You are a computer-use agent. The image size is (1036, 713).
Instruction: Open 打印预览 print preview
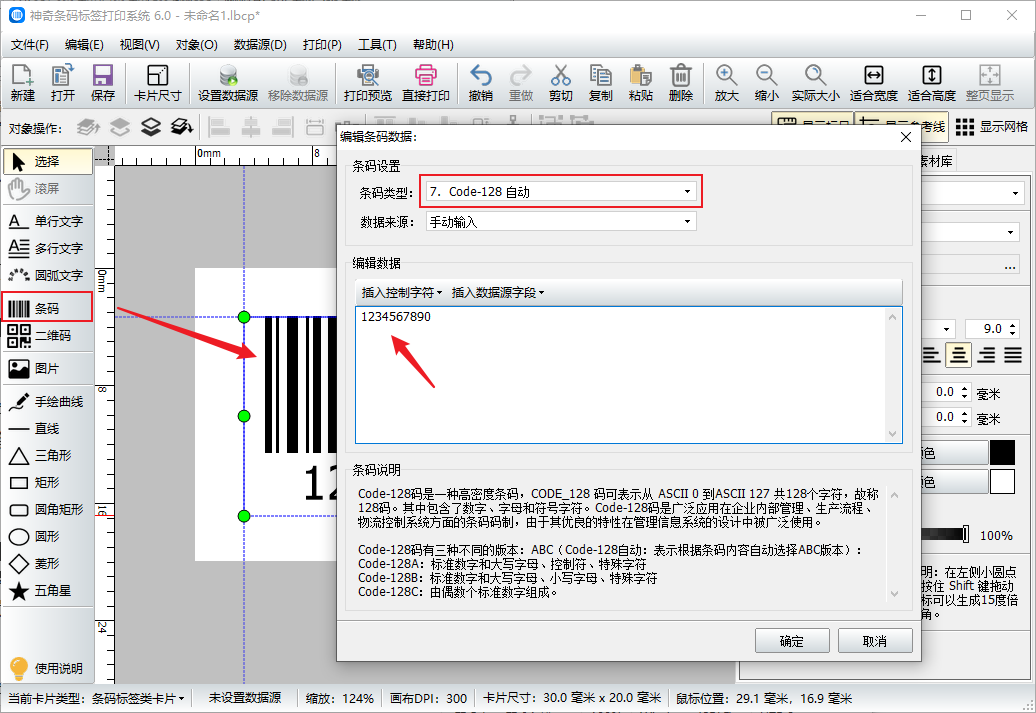click(367, 83)
